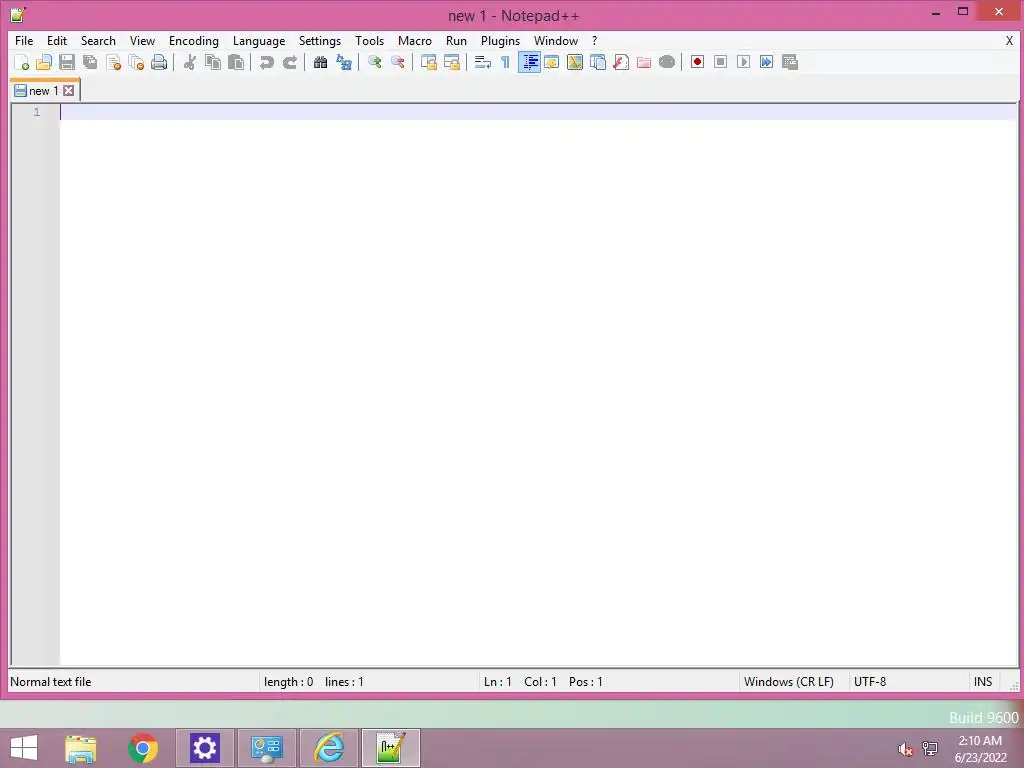Image resolution: width=1024 pixels, height=768 pixels.
Task: Click 'Normal text file' in status bar
Action: [x=51, y=682]
